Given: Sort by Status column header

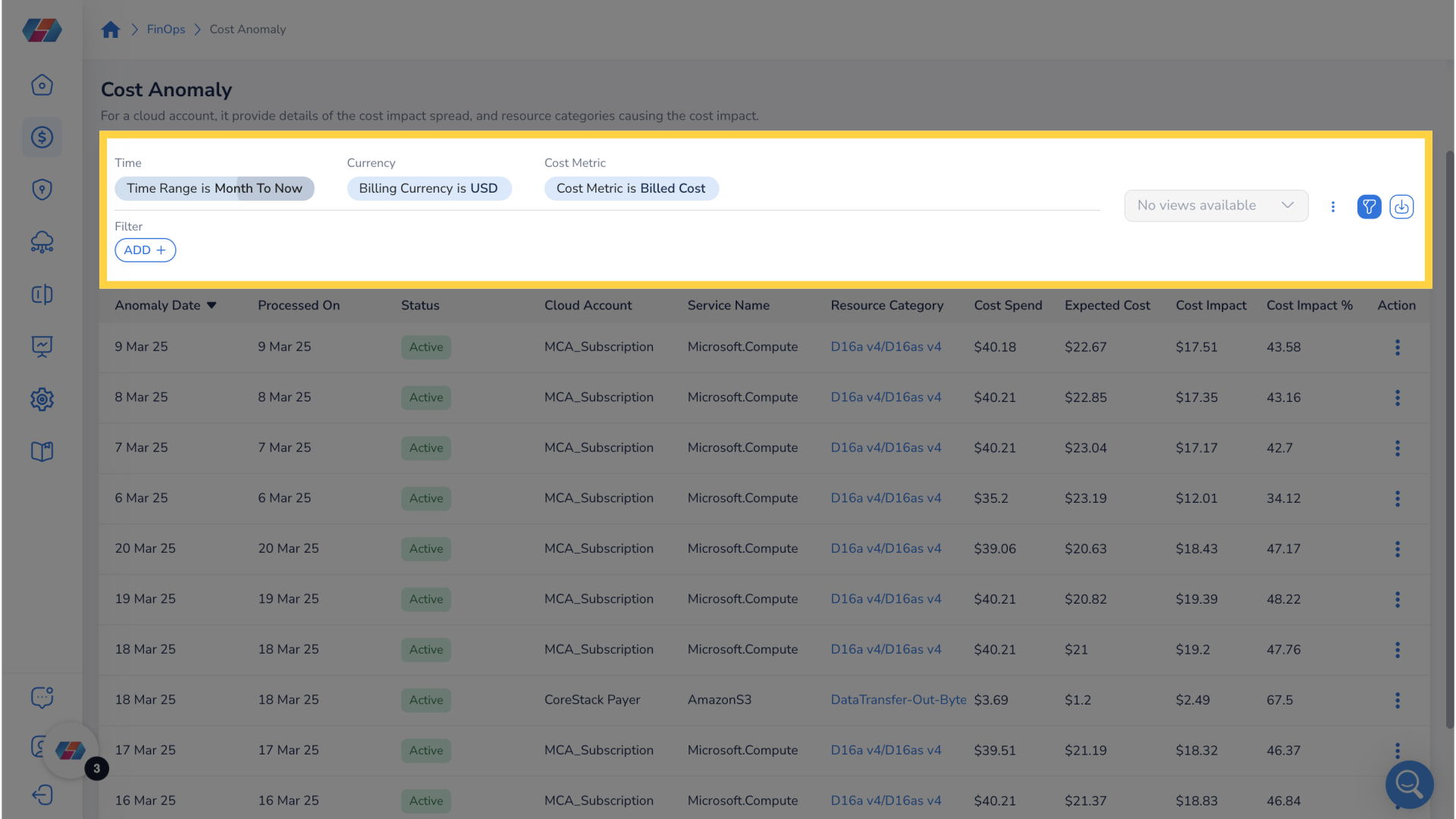Looking at the screenshot, I should coord(420,306).
